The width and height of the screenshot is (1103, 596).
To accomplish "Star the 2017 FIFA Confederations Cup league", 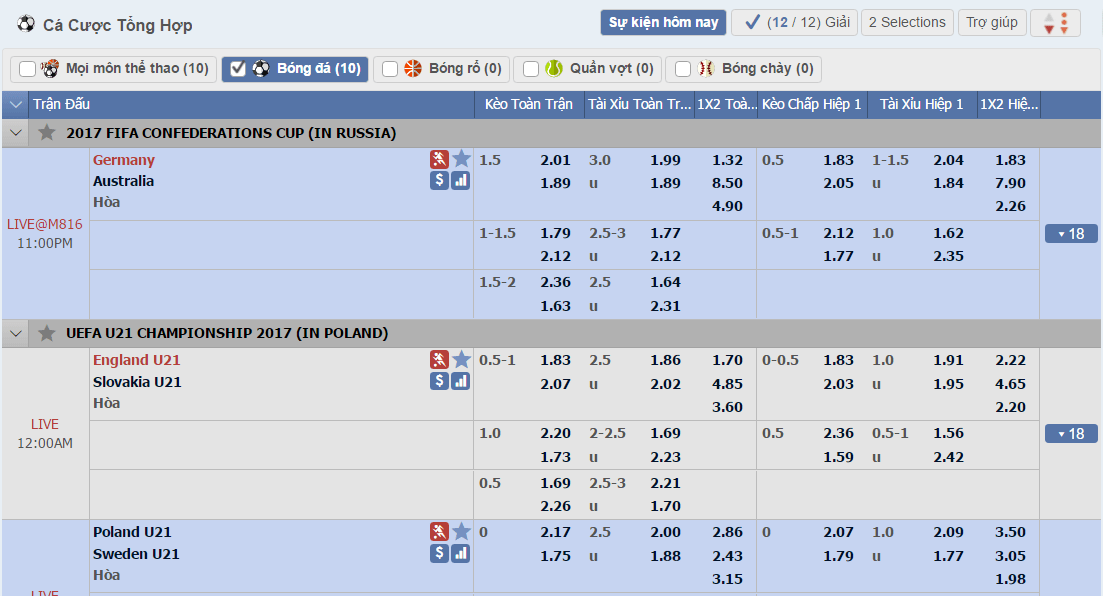I will (x=47, y=132).
